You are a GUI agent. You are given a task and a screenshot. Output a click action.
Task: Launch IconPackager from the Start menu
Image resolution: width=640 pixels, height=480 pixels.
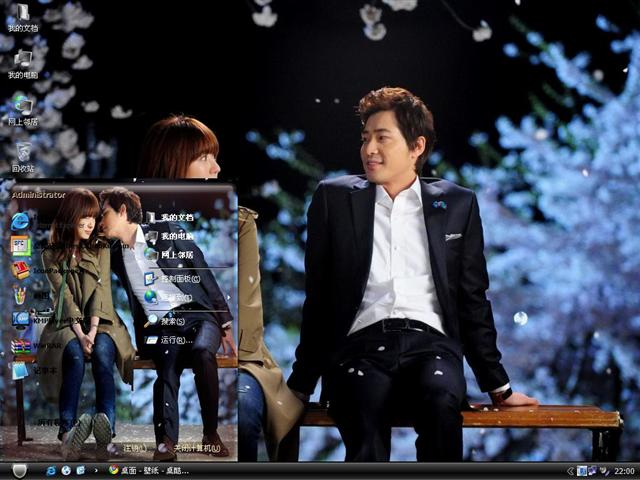pyautogui.click(x=45, y=270)
